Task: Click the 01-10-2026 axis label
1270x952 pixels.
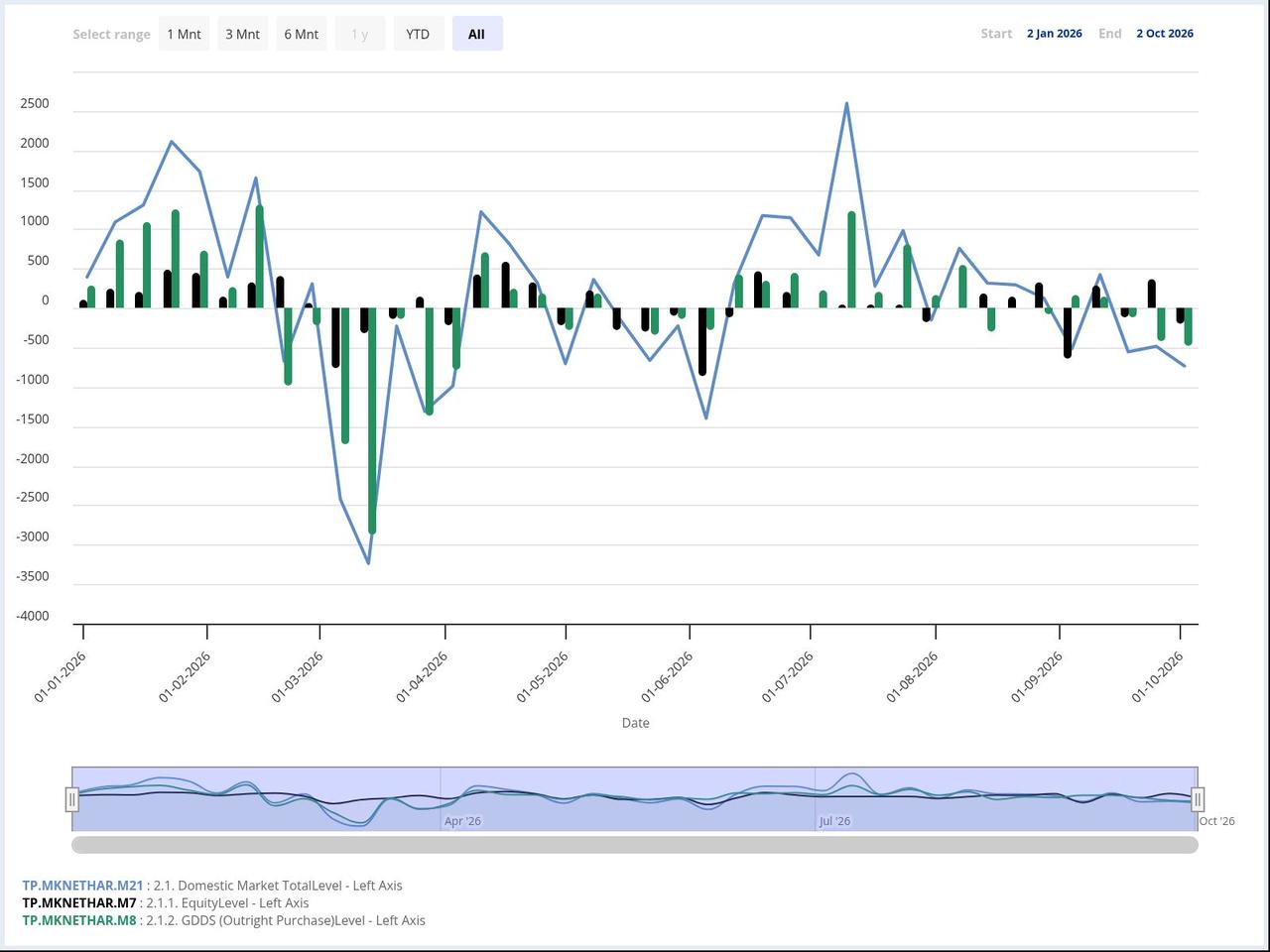Action: click(1158, 677)
